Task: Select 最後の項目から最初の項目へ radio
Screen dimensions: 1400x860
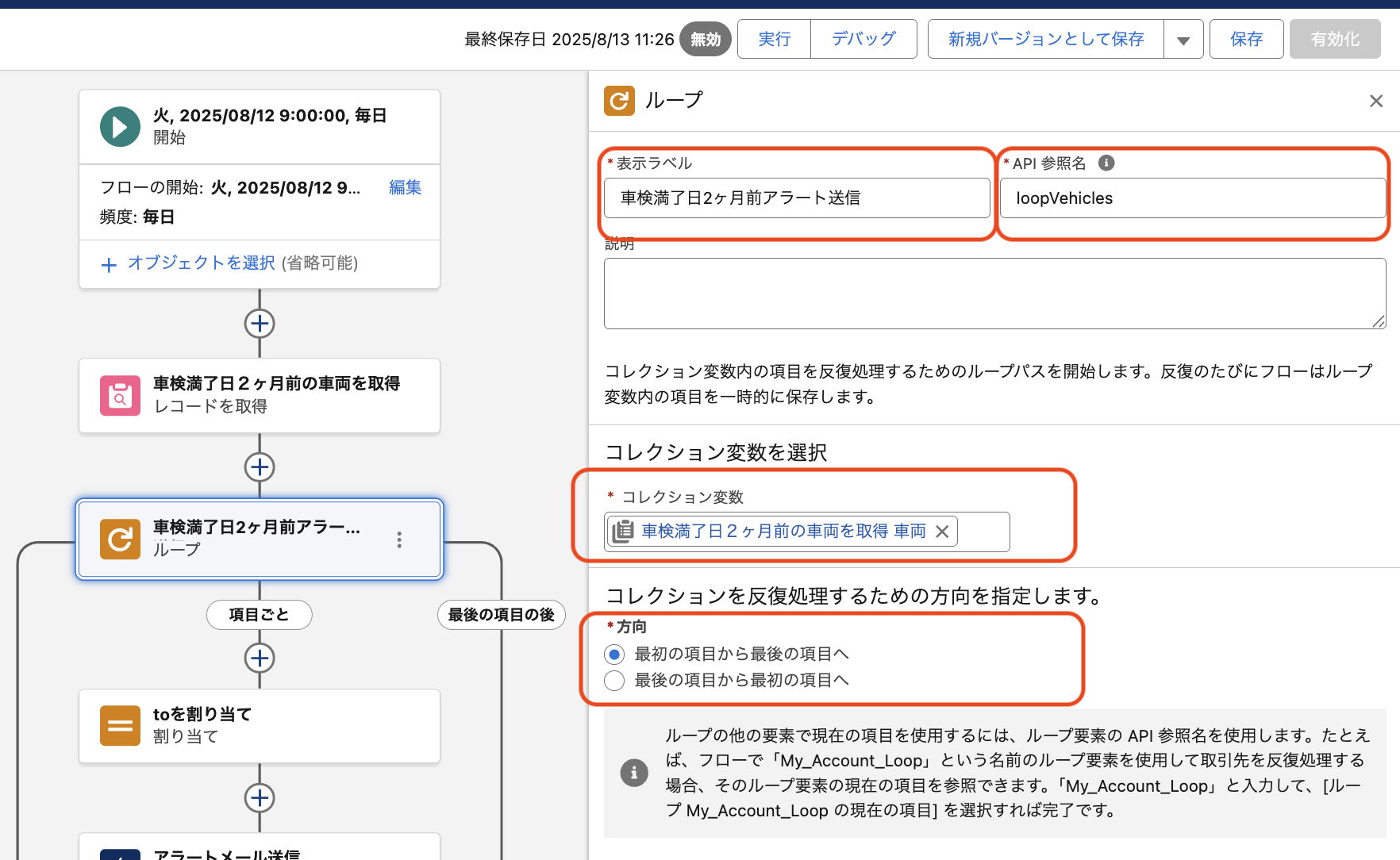Action: click(x=614, y=681)
